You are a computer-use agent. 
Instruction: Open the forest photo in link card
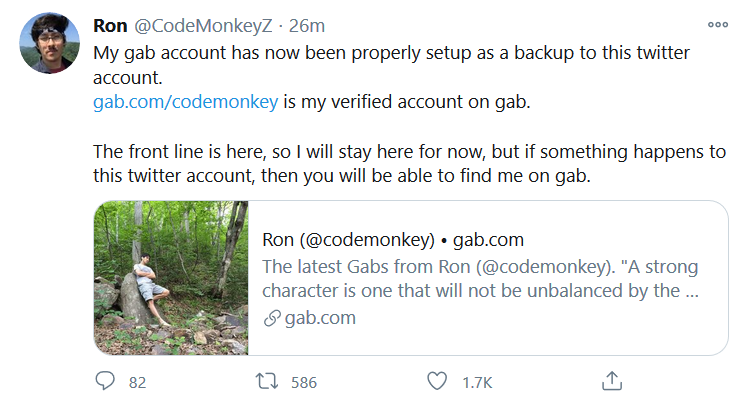(x=171, y=278)
